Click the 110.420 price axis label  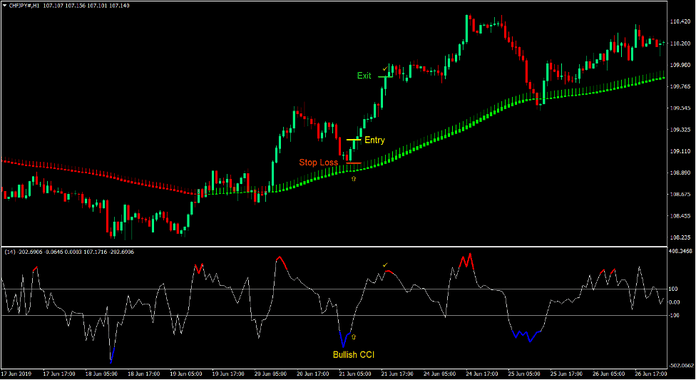(x=680, y=22)
